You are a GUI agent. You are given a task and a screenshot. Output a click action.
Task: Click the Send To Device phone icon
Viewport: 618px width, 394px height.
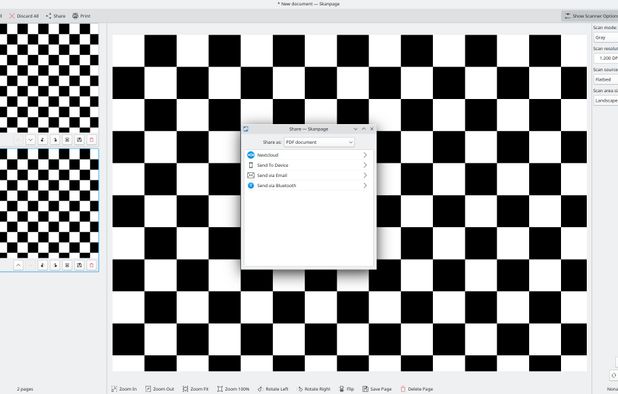coord(251,165)
